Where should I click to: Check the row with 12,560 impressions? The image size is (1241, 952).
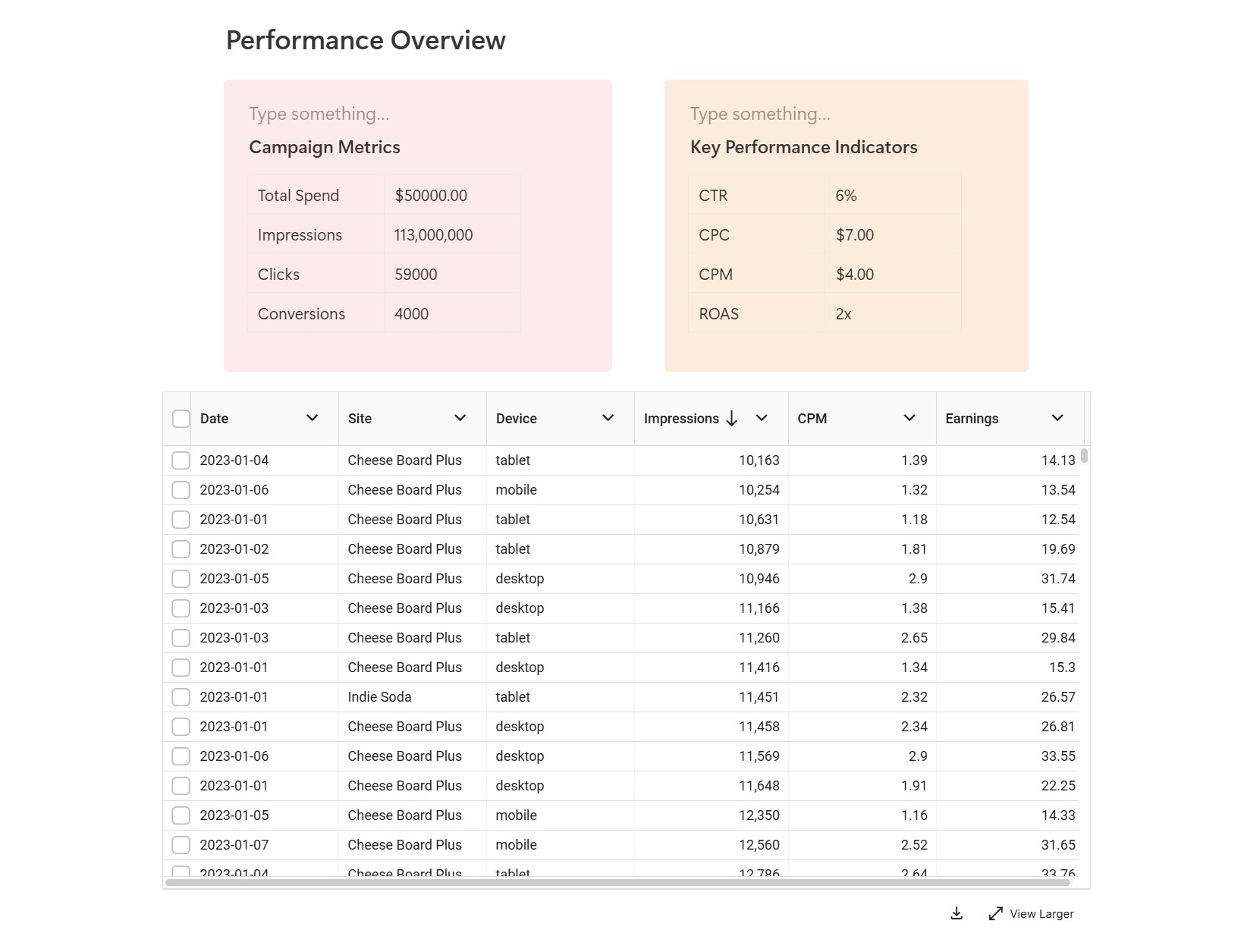(x=181, y=845)
